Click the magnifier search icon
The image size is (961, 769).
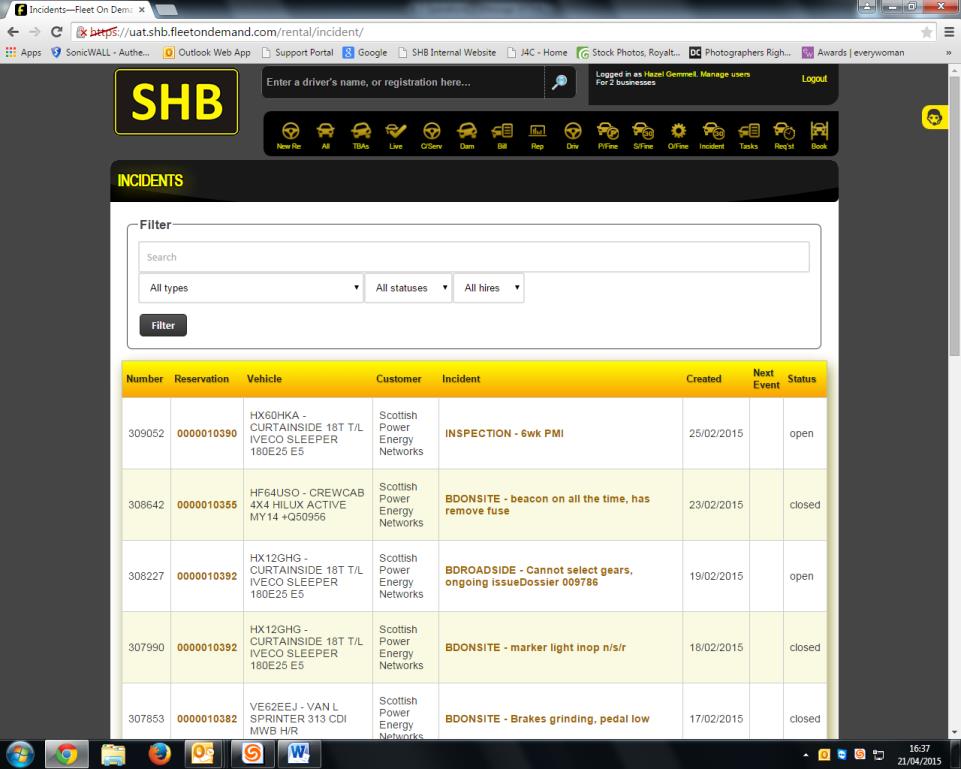coord(562,83)
